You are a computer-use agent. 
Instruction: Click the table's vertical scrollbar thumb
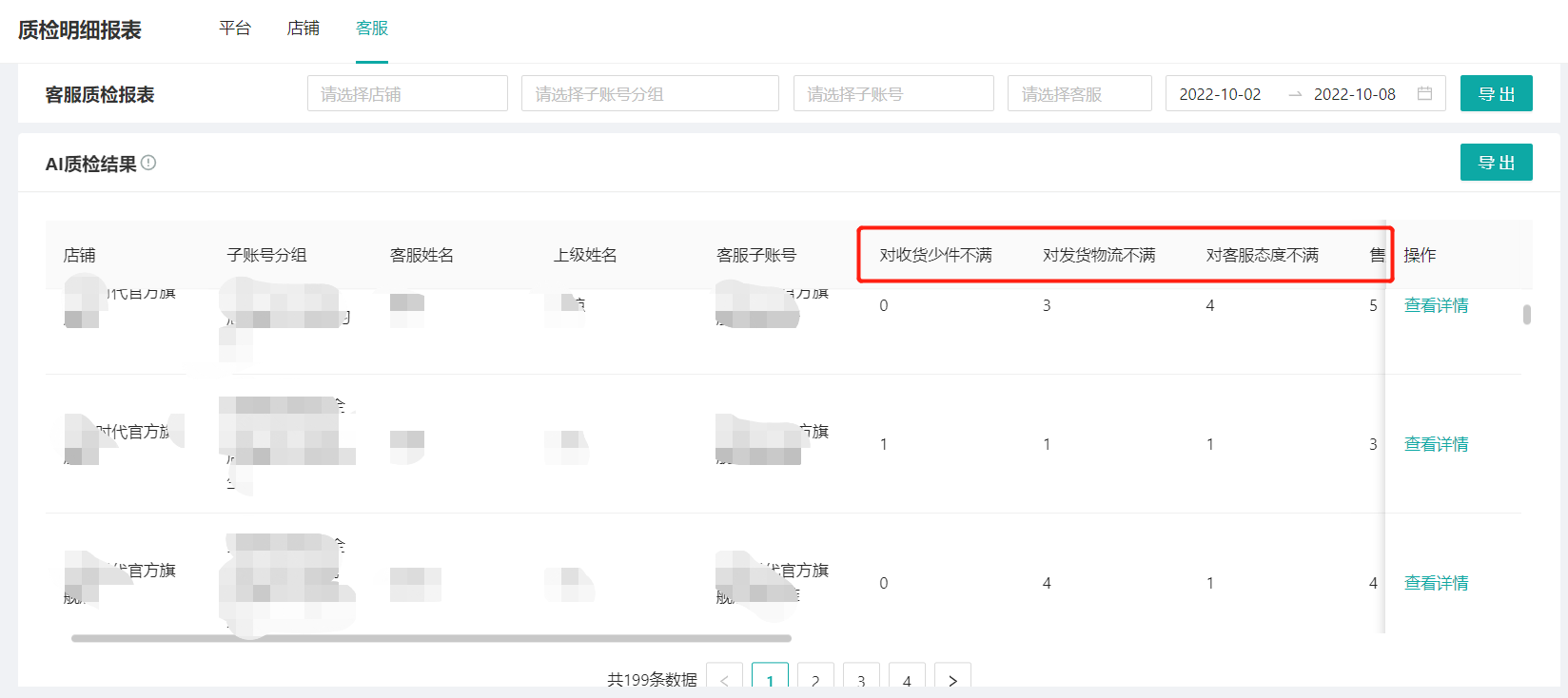(1527, 315)
